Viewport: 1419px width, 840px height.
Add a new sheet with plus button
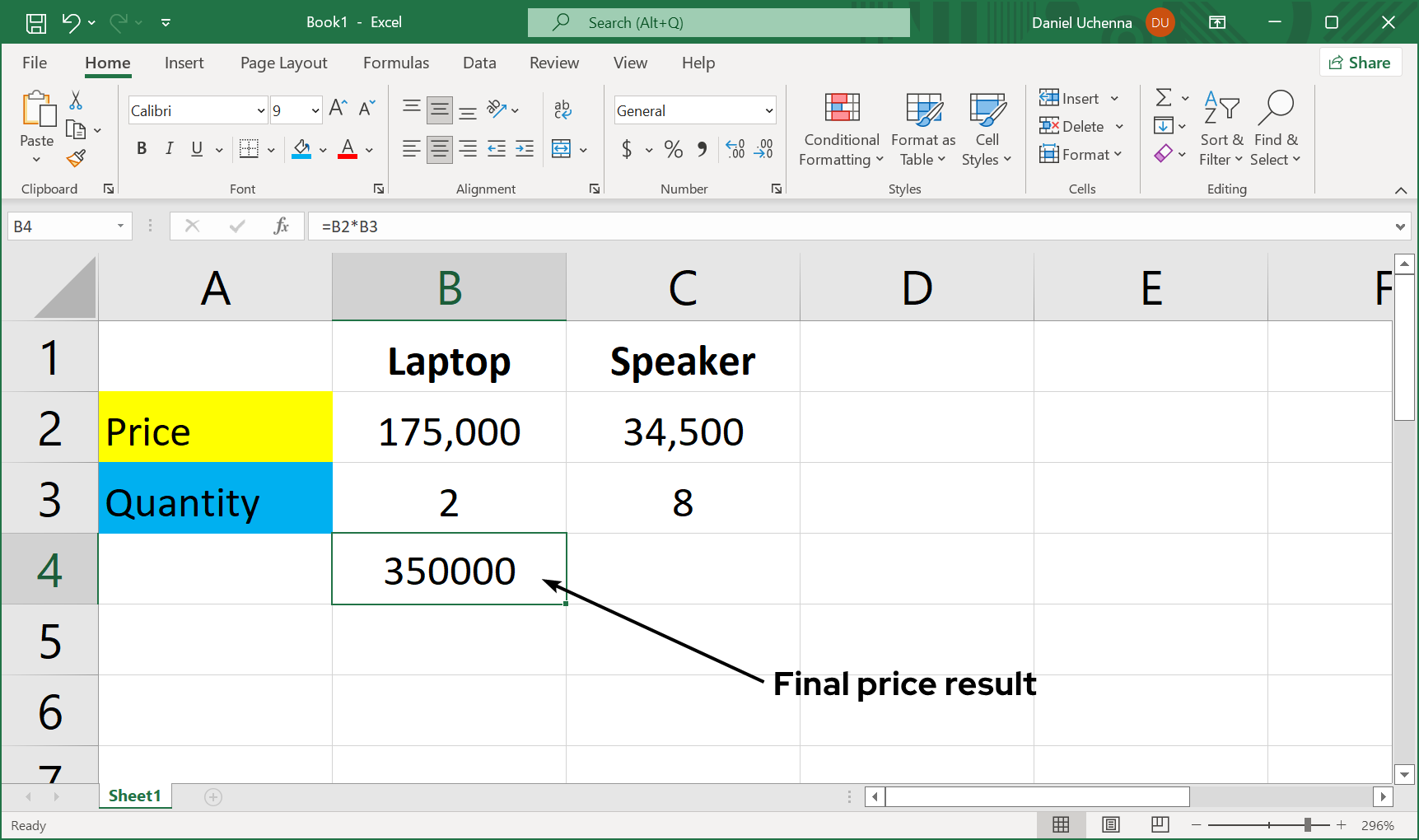[213, 796]
